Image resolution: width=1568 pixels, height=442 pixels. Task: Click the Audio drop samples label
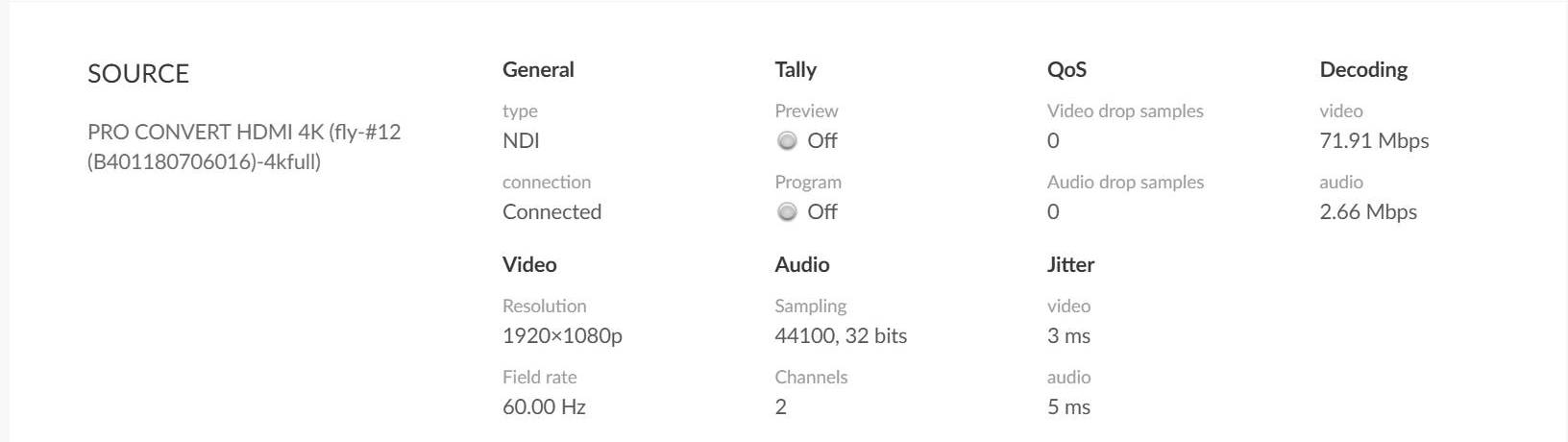tap(1125, 183)
